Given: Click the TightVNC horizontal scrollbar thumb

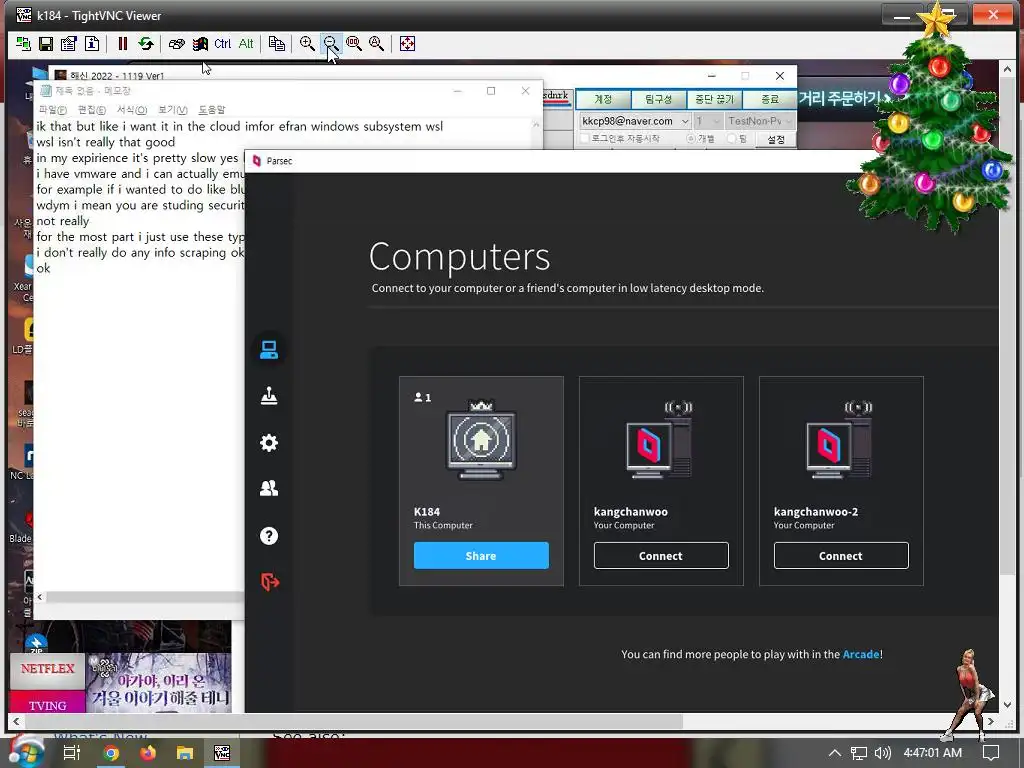Looking at the screenshot, I should [353, 722].
